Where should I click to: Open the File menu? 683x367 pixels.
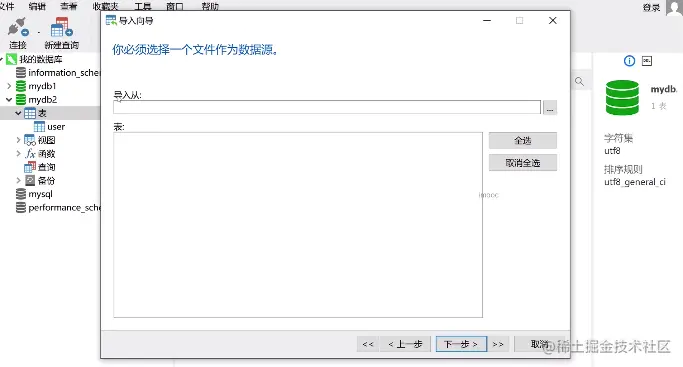click(x=7, y=6)
